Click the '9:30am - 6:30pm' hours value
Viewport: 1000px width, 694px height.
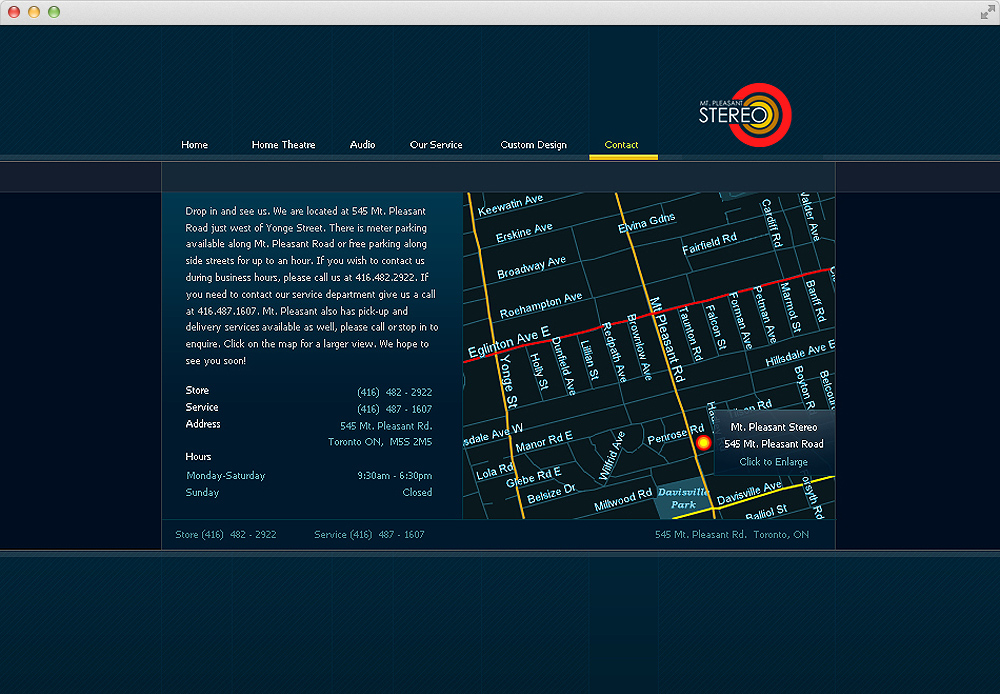[395, 476]
